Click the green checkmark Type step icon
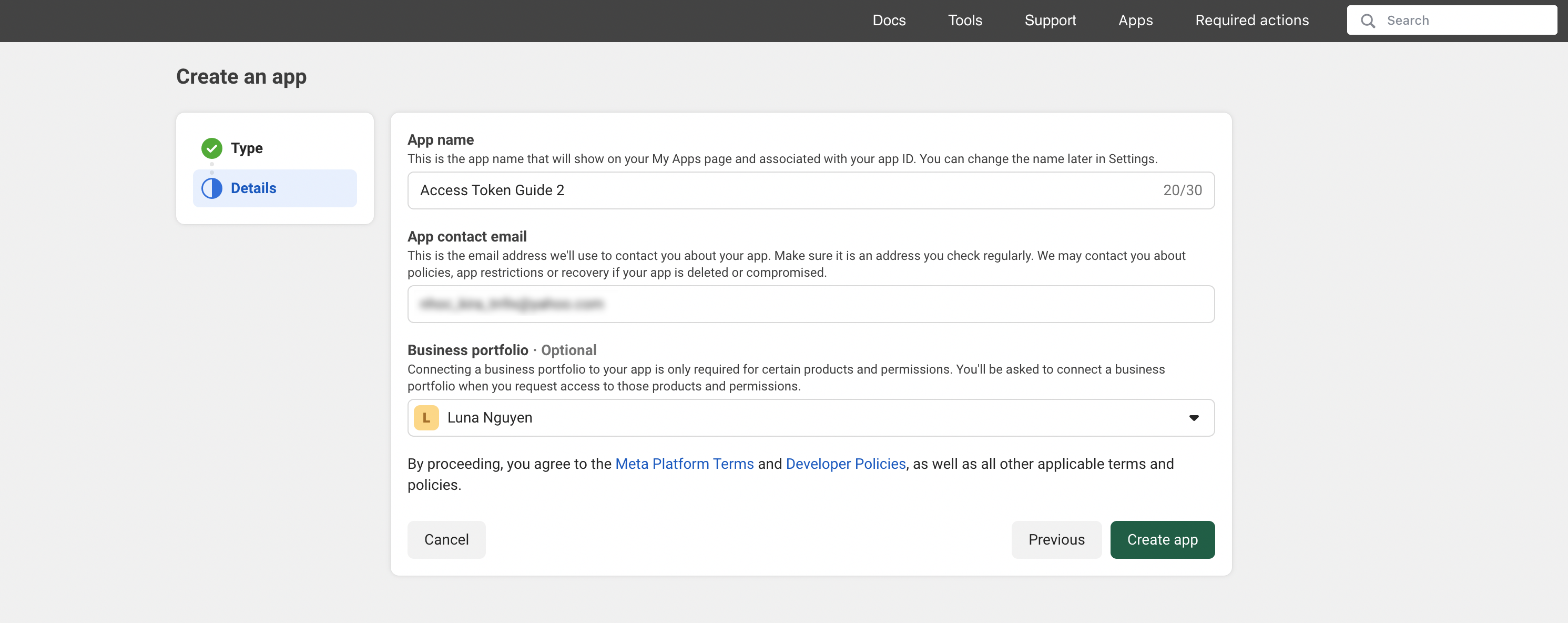The image size is (1568, 623). tap(212, 148)
